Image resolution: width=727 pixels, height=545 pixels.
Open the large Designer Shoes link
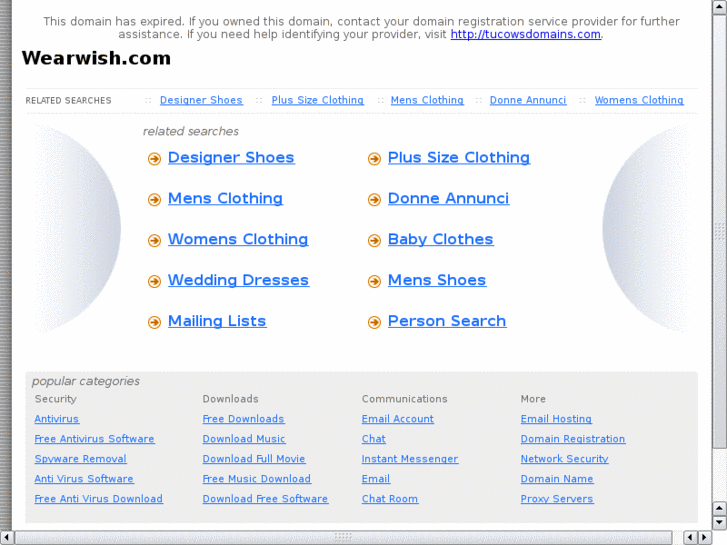click(x=231, y=158)
